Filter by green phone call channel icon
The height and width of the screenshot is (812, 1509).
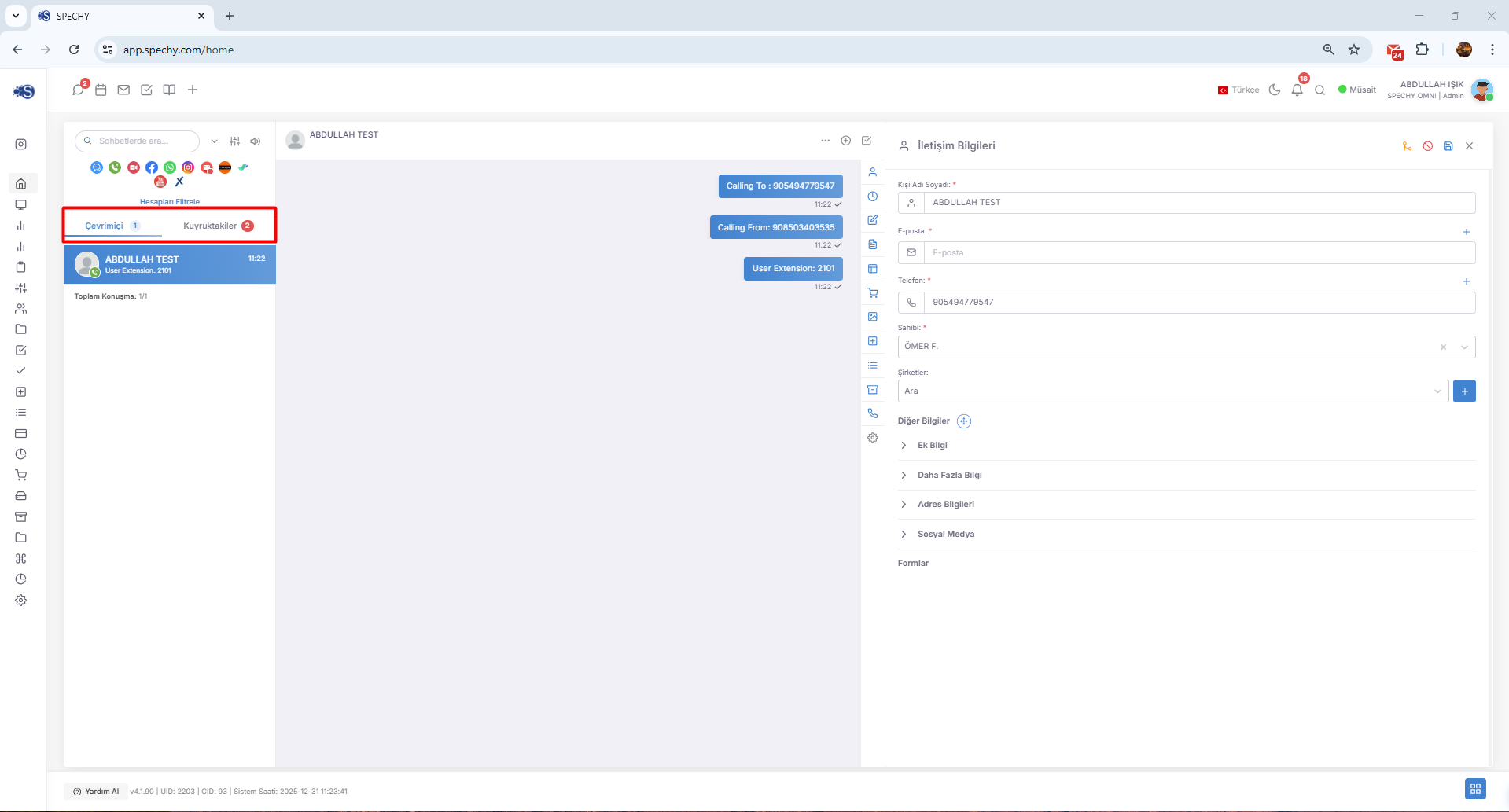click(115, 167)
